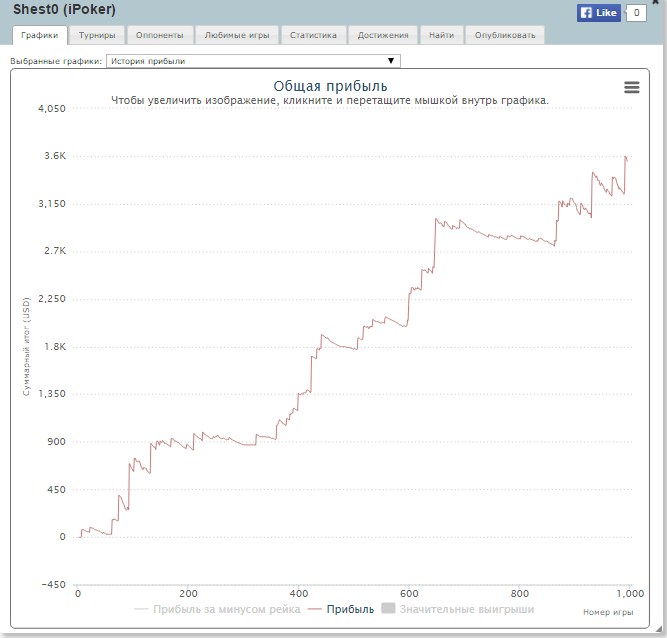Click the 3.6K y-axis label
Viewport: 667px width, 638px height.
[55, 156]
